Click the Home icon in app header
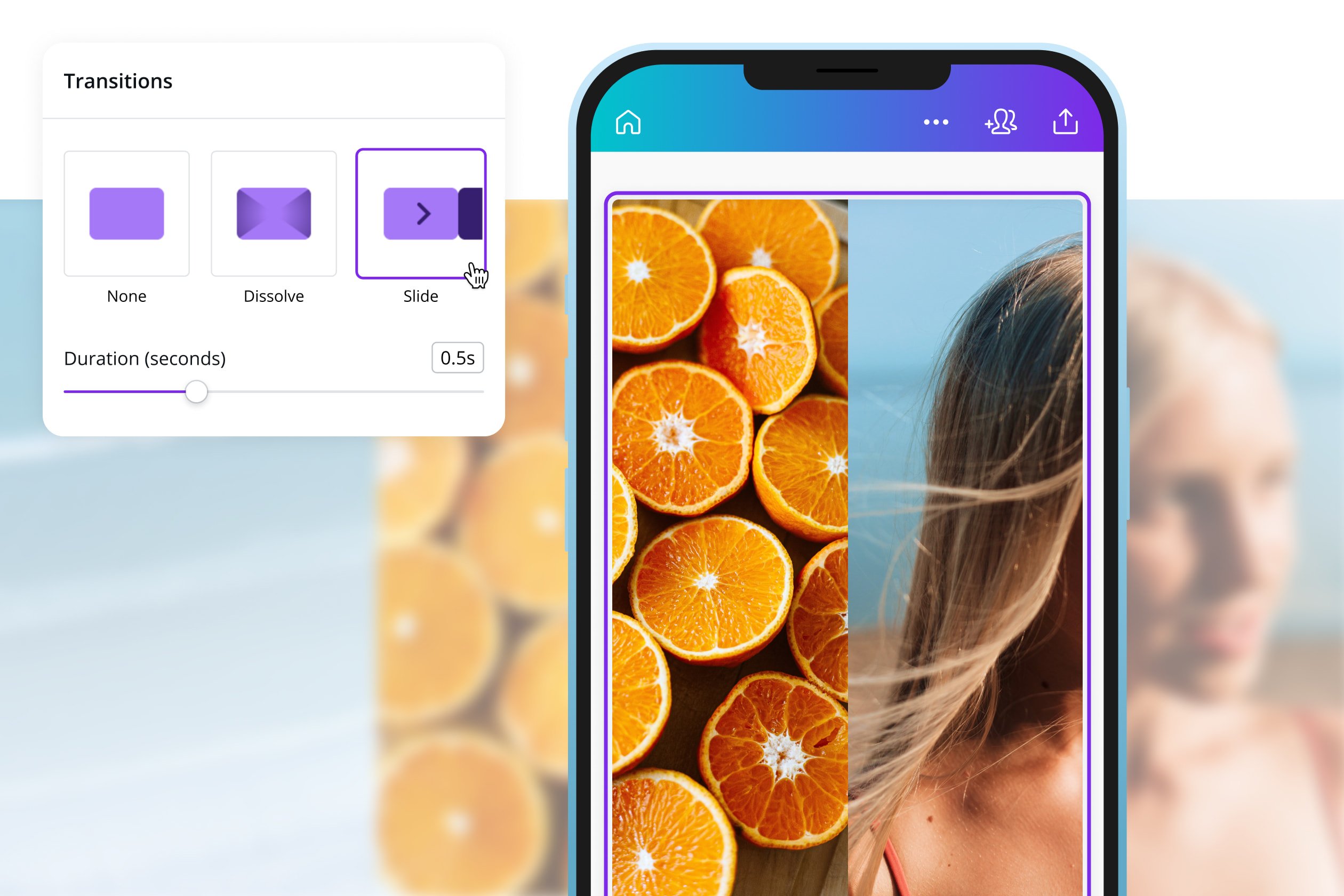The height and width of the screenshot is (896, 1344). tap(628, 123)
